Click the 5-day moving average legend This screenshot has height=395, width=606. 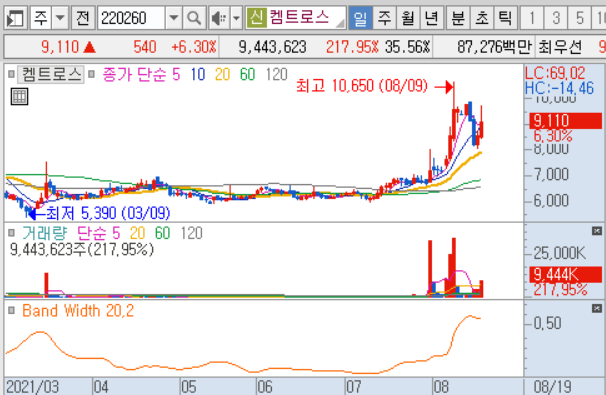click(176, 74)
